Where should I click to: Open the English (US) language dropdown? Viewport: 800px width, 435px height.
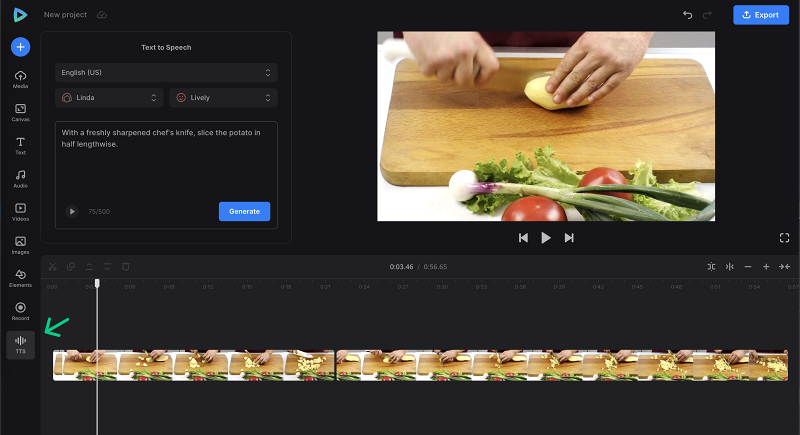click(166, 72)
